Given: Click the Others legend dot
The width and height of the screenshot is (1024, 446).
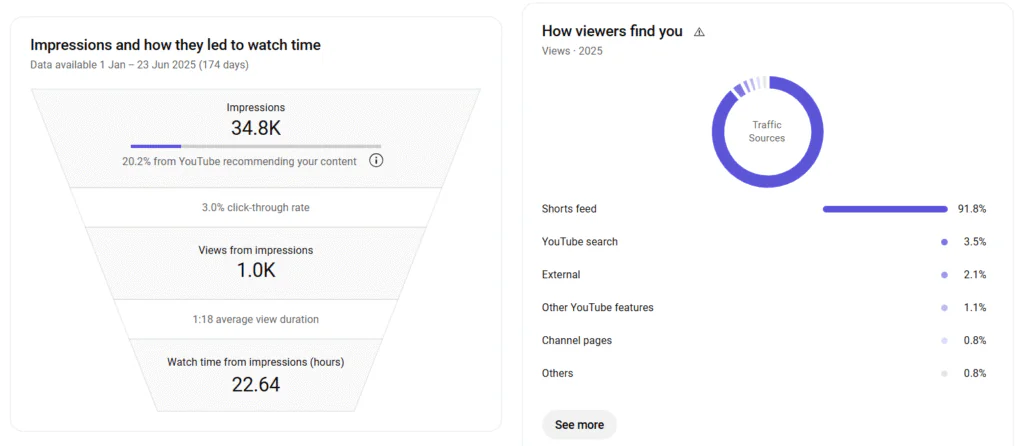Looking at the screenshot, I should [x=944, y=374].
